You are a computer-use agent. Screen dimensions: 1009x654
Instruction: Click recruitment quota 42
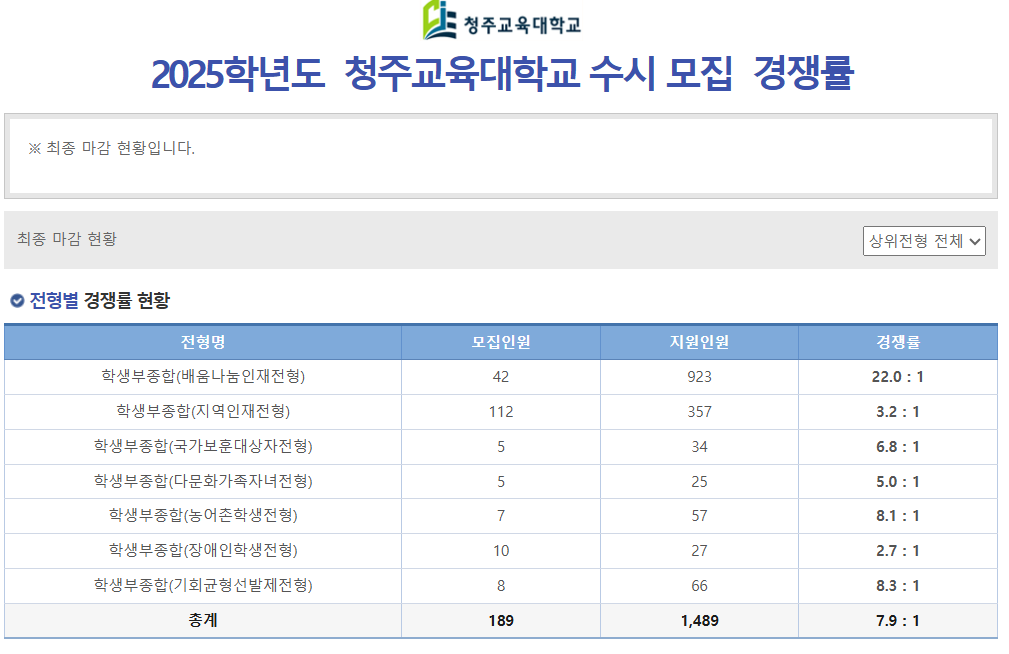(x=501, y=377)
